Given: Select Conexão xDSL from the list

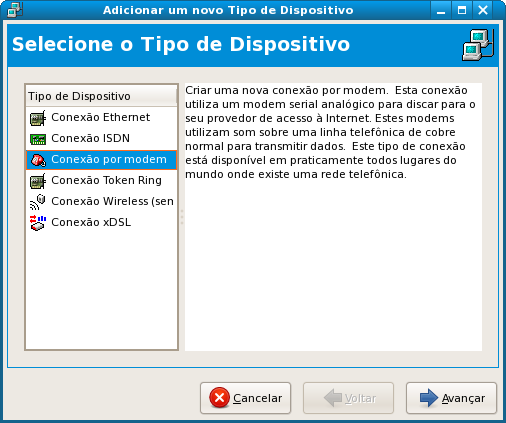Looking at the screenshot, I should point(101,223).
